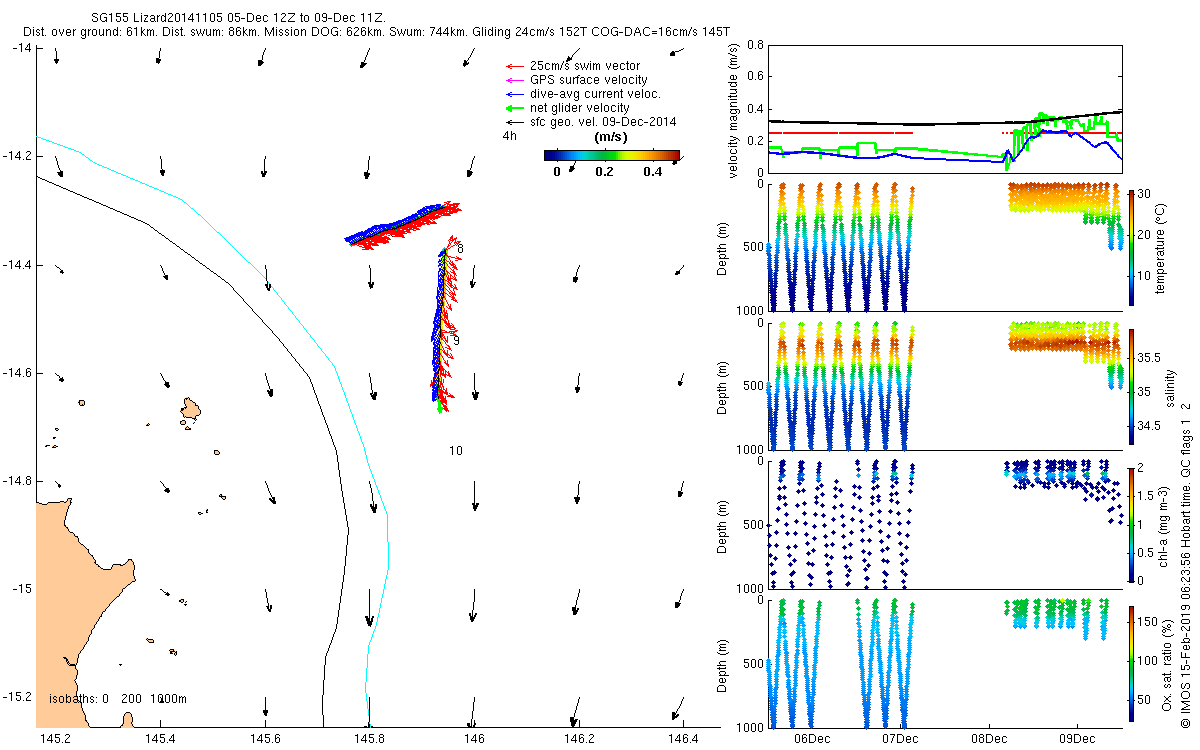1200x750 pixels.
Task: Click the magenta GPS surface velocity arrow
Action: click(x=514, y=80)
